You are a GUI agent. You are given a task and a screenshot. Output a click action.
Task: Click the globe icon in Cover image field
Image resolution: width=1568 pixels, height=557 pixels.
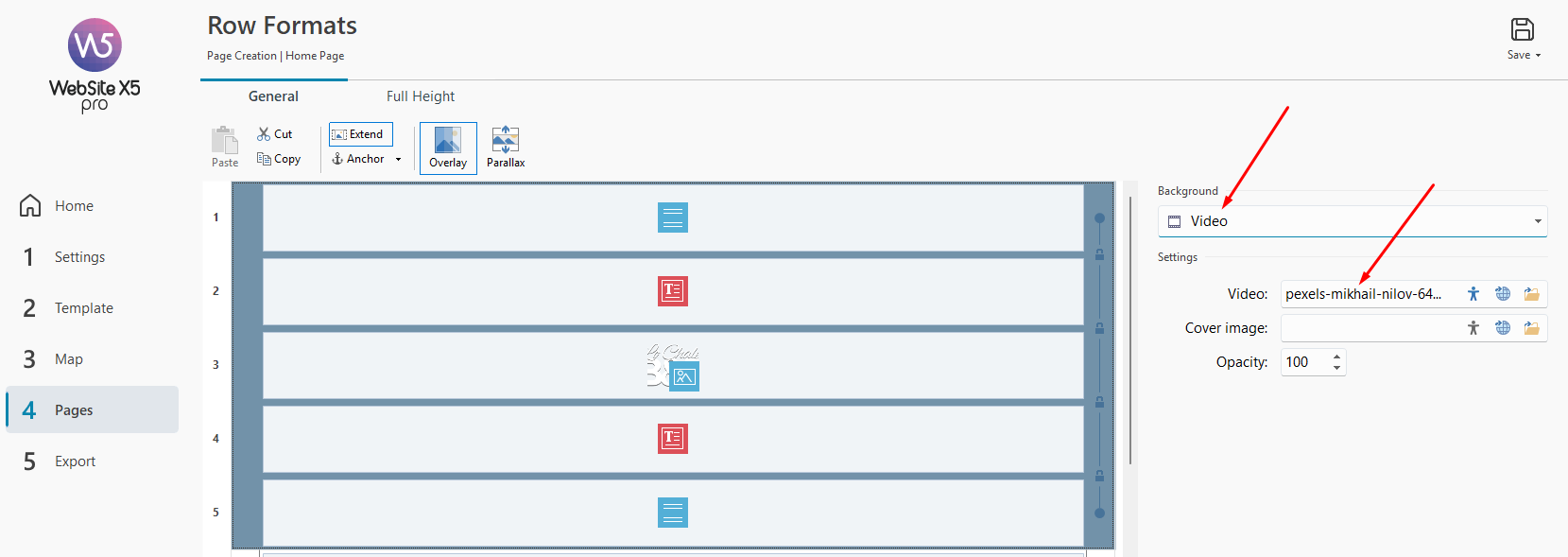(1503, 328)
